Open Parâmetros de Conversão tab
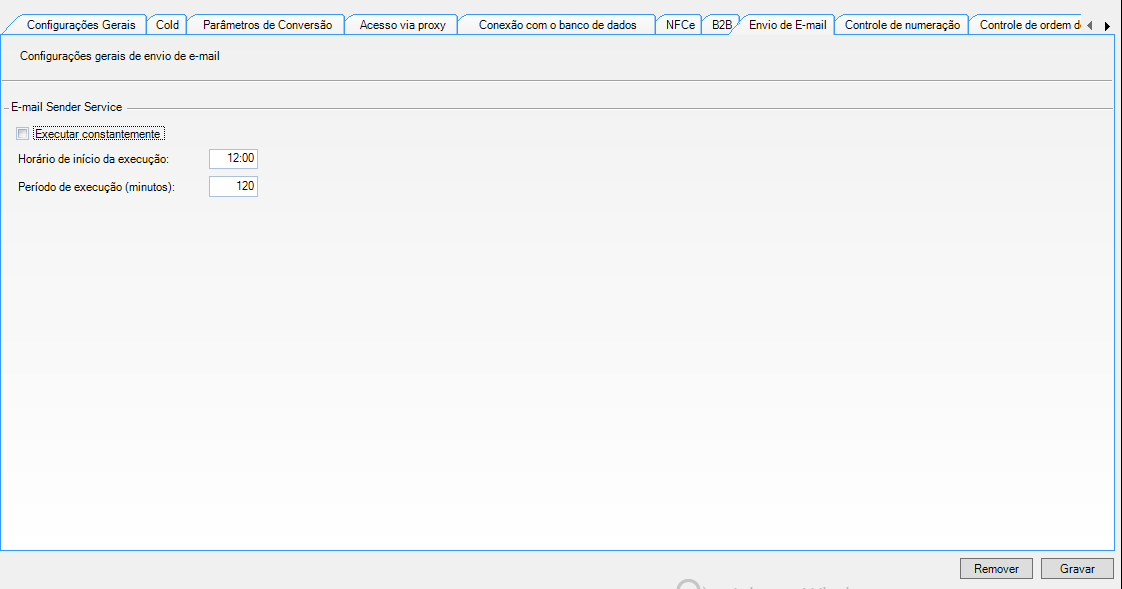1122x589 pixels. 267,25
